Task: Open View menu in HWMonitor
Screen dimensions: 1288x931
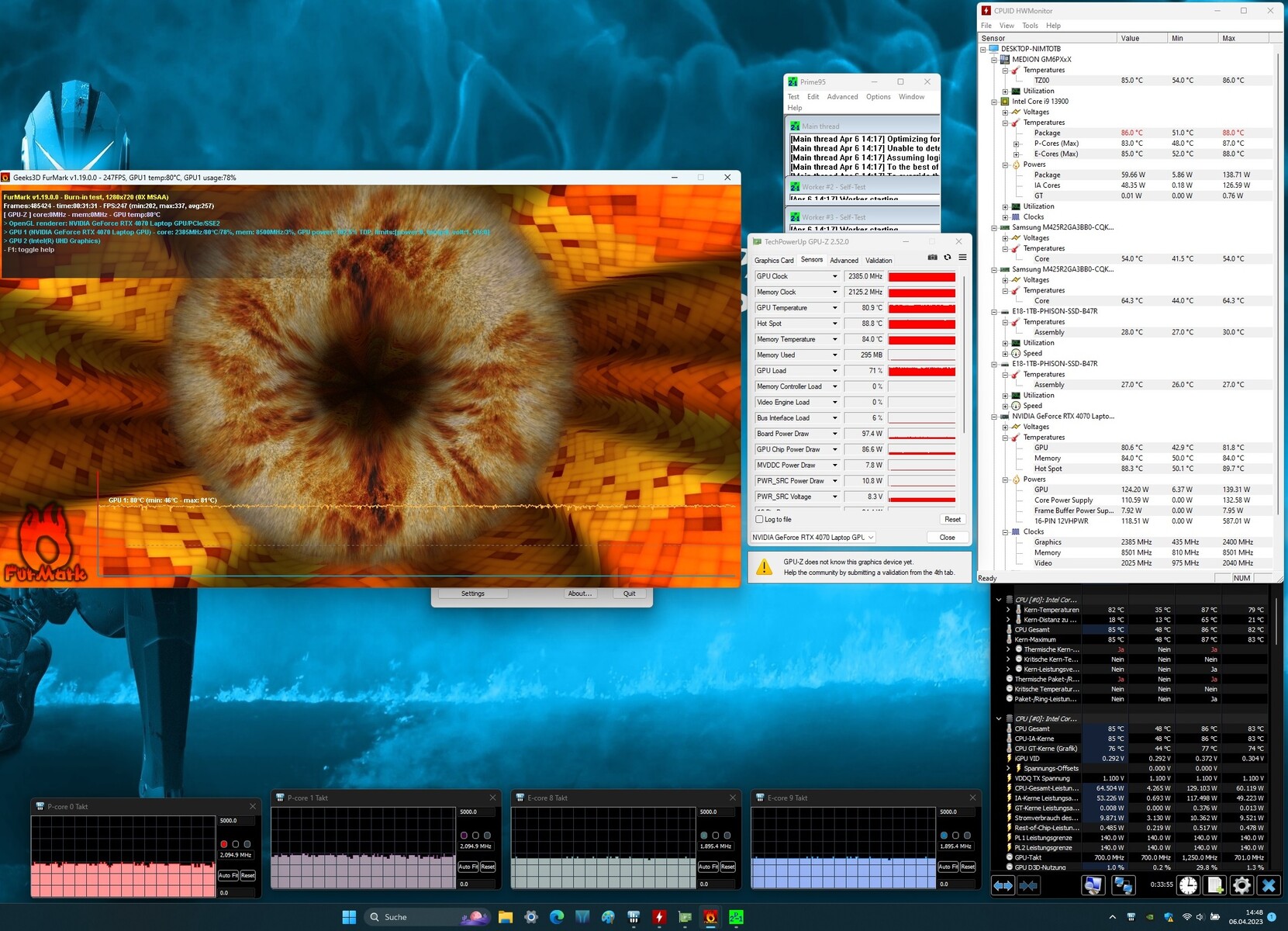Action: (1007, 26)
